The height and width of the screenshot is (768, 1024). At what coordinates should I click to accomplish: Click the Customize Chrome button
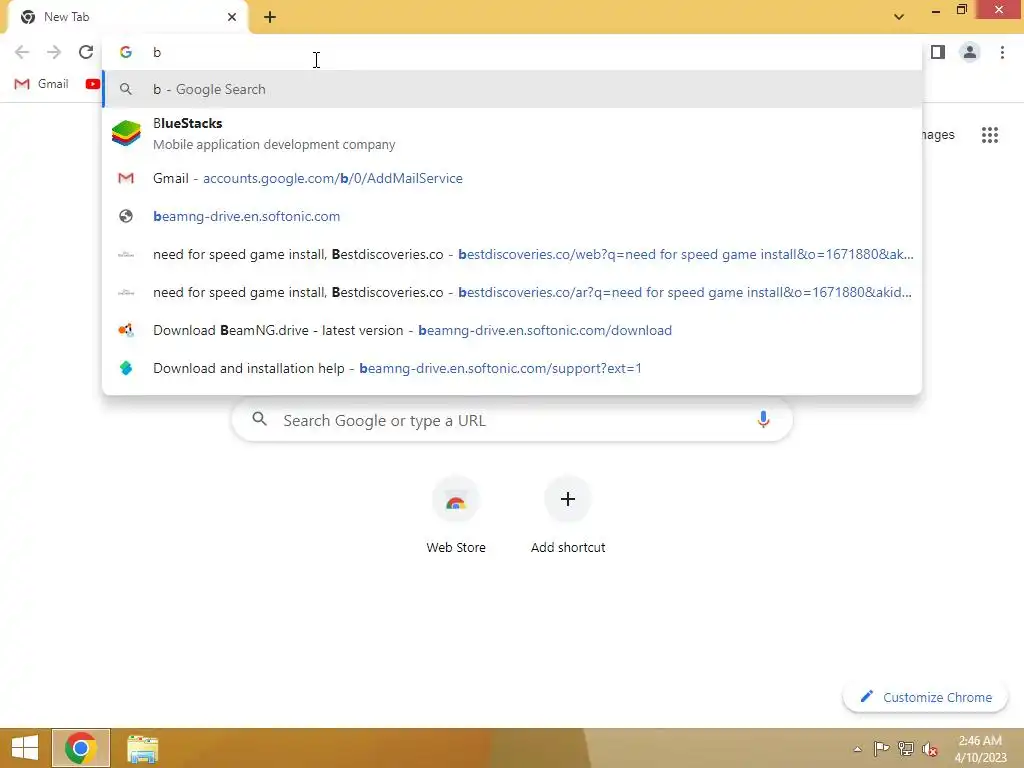(x=925, y=697)
